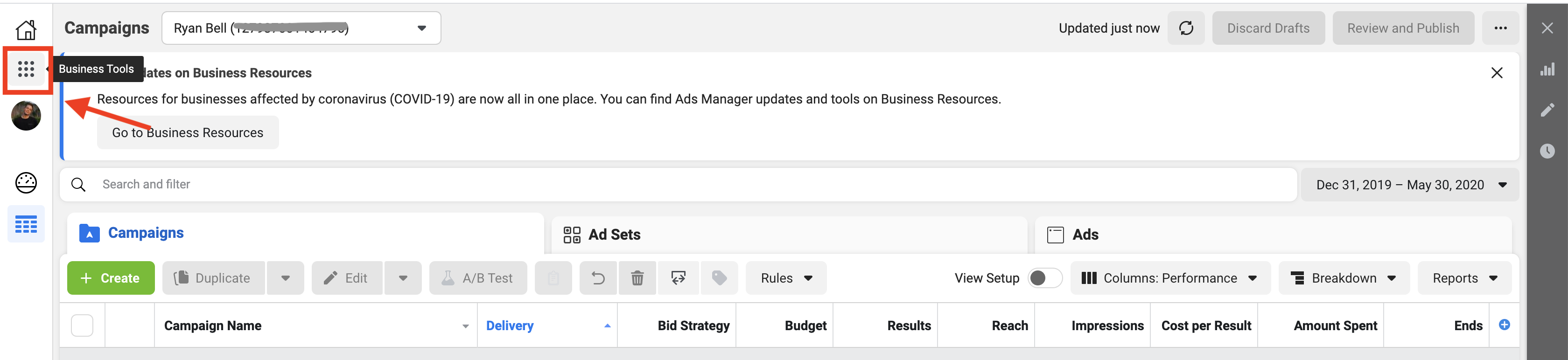Click the Search and filter field
This screenshot has width=1568, height=360.
[679, 185]
